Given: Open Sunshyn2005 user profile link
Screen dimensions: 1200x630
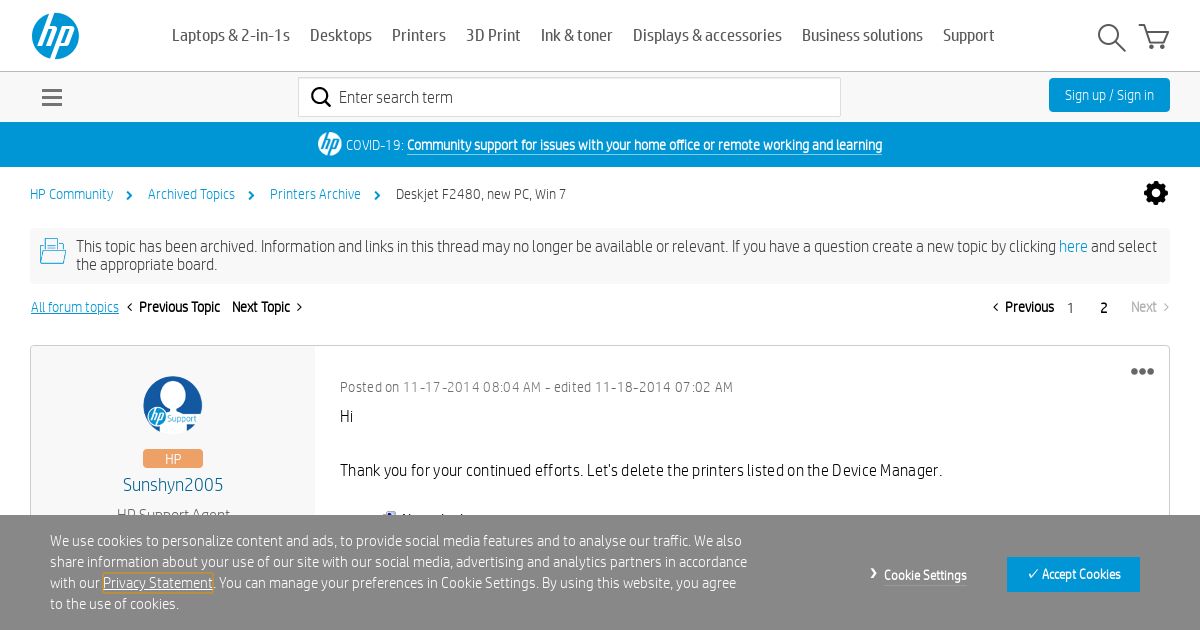Looking at the screenshot, I should 173,485.
